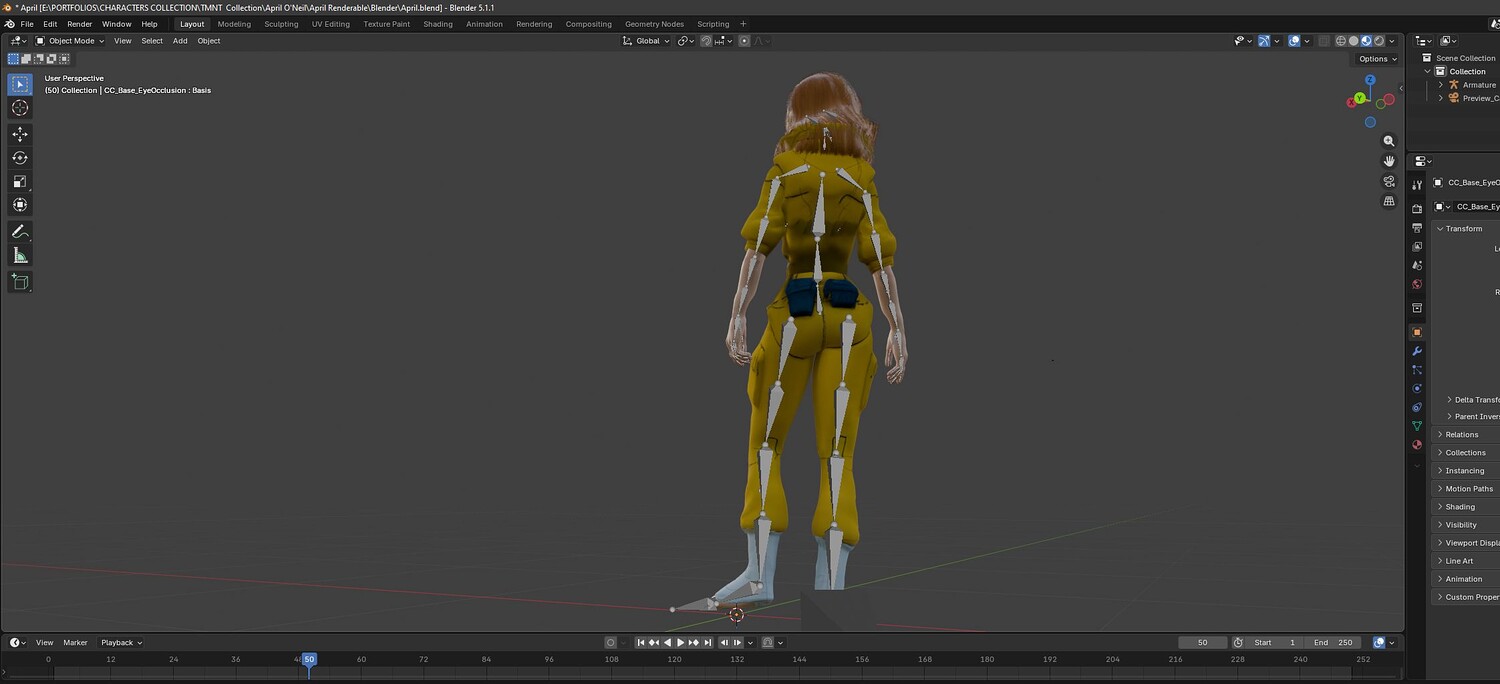Screen dimensions: 1500x684
Task: Select the Transform tool
Action: [x=20, y=205]
